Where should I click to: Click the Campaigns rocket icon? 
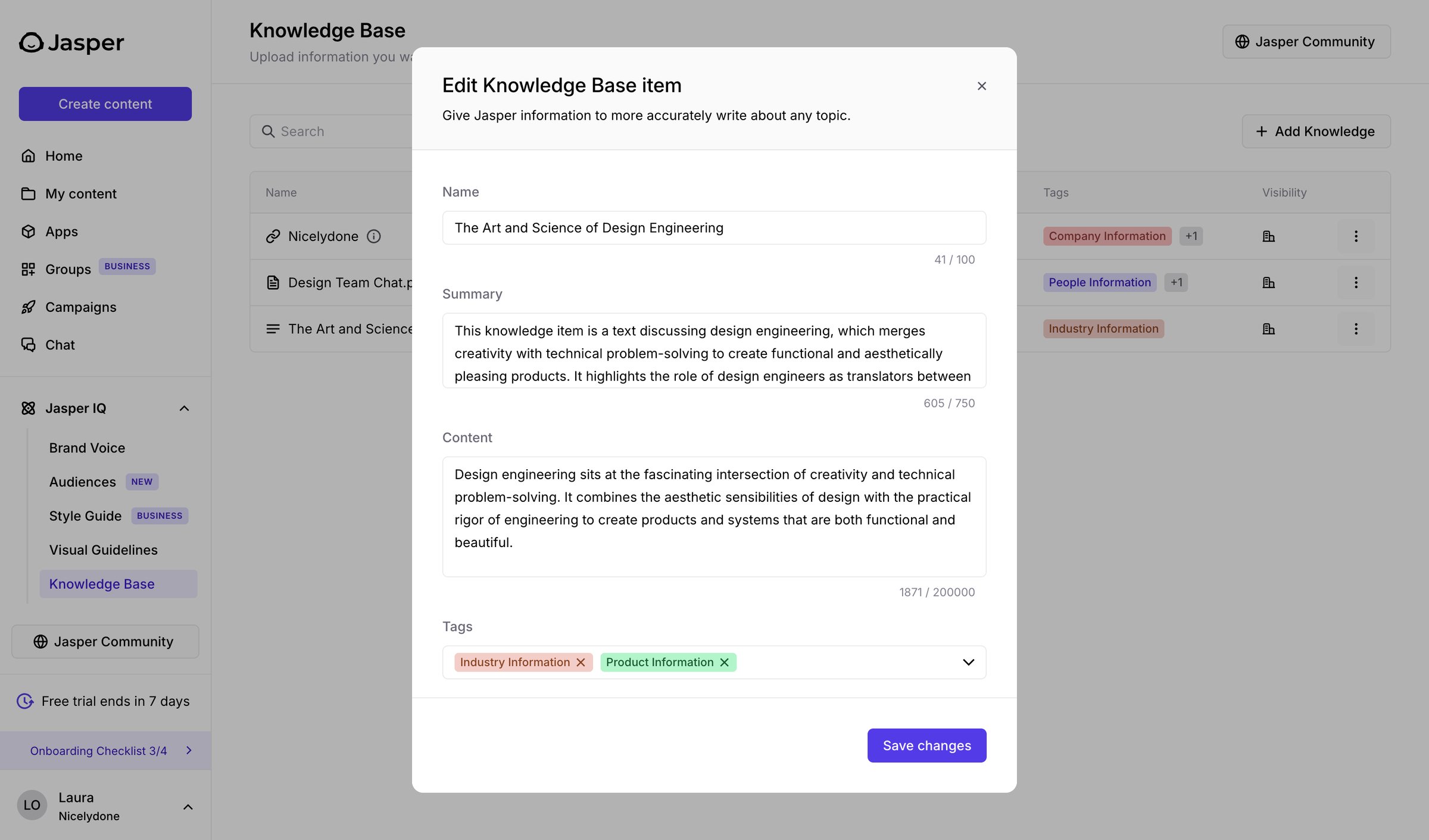[28, 307]
